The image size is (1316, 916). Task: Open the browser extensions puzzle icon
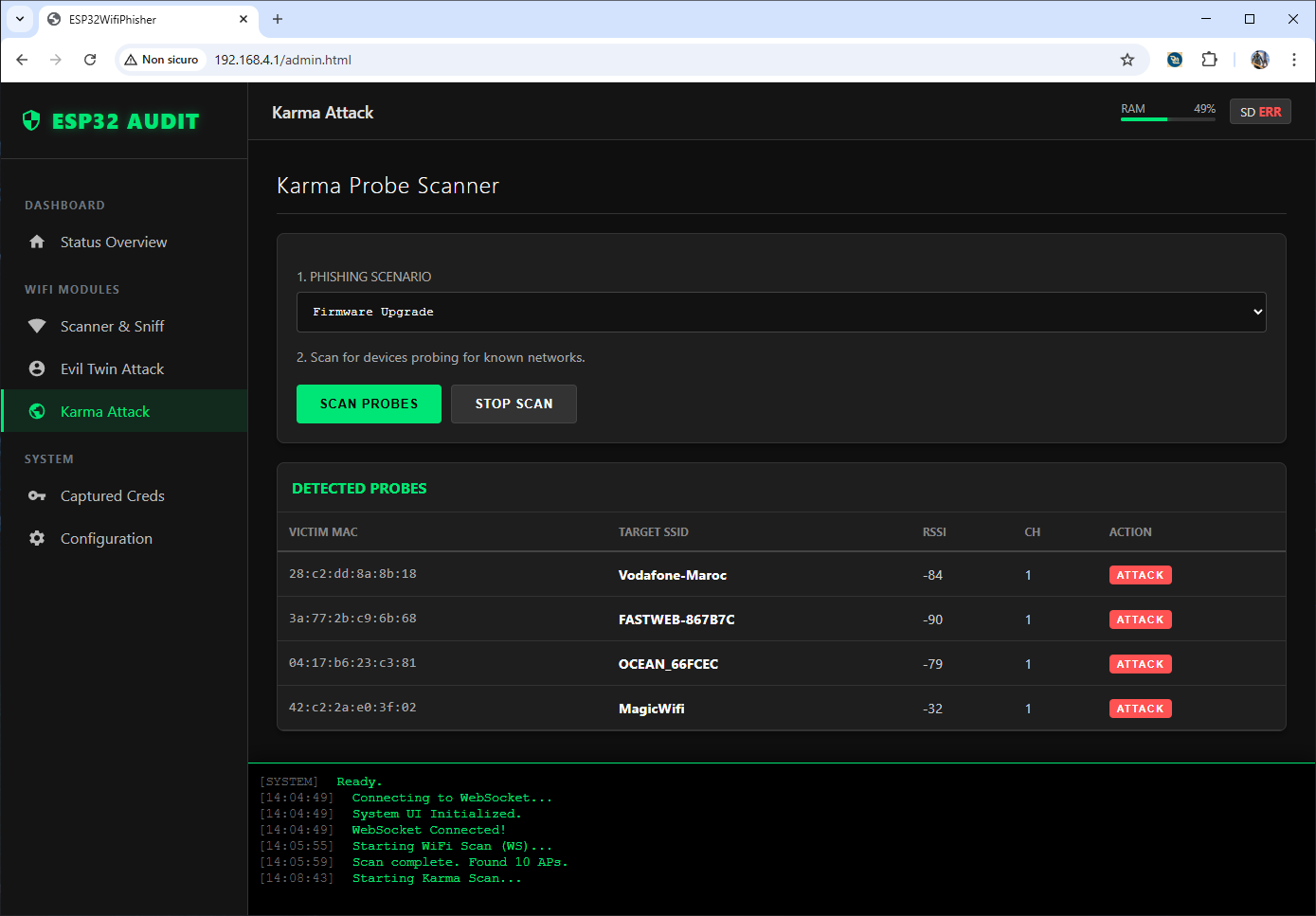1210,60
